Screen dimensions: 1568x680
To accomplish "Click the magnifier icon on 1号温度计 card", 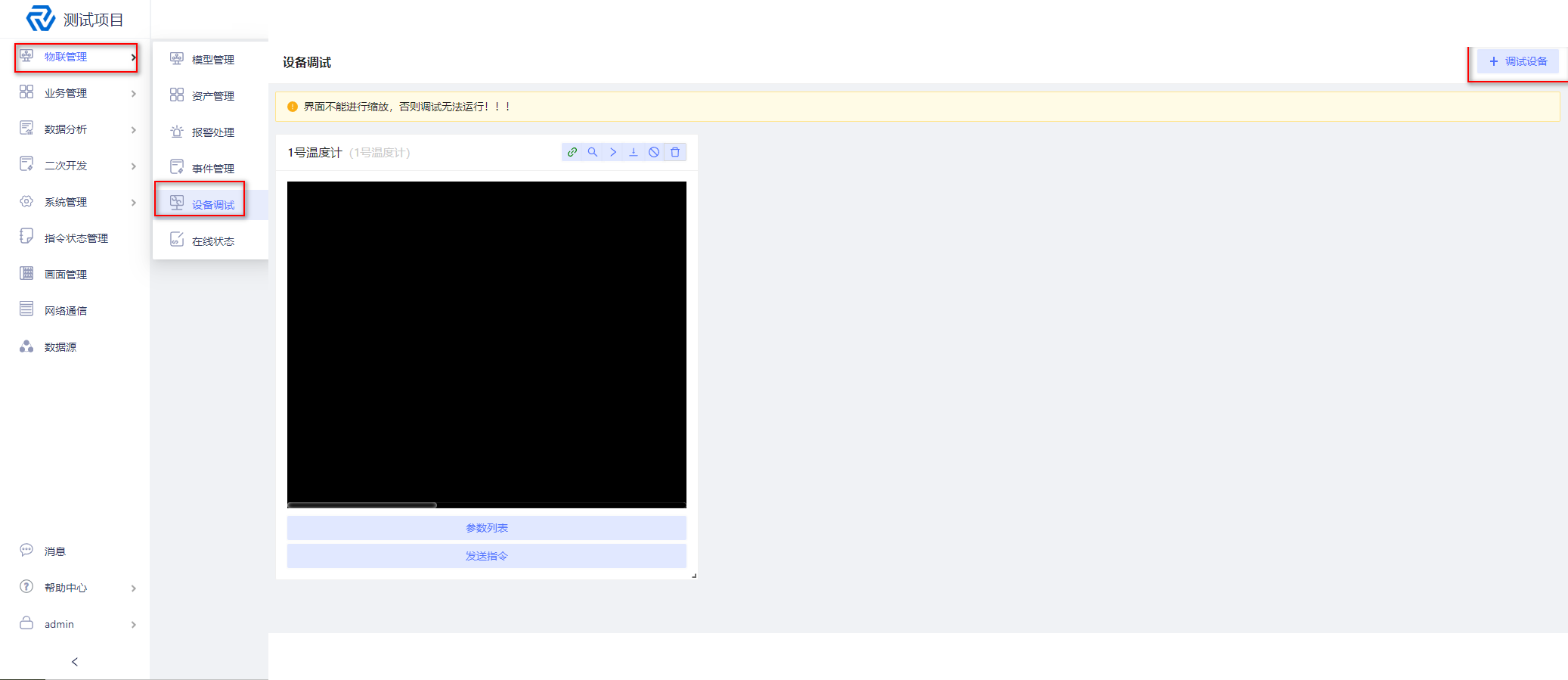I will 593,152.
